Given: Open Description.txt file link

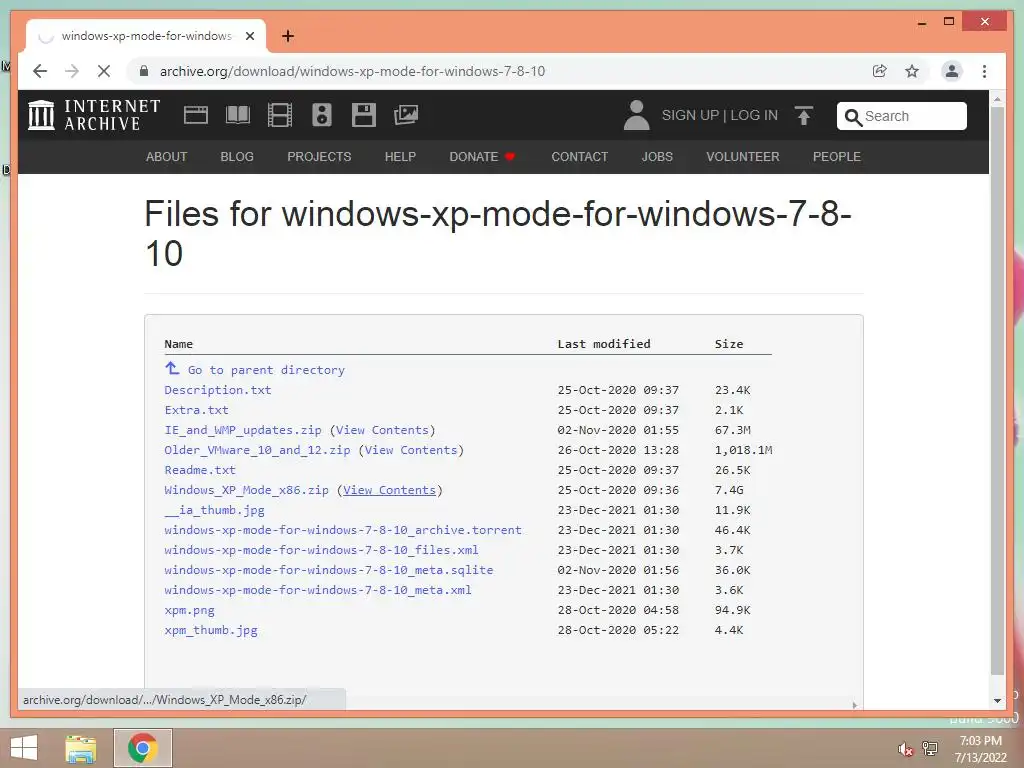Looking at the screenshot, I should (x=217, y=390).
